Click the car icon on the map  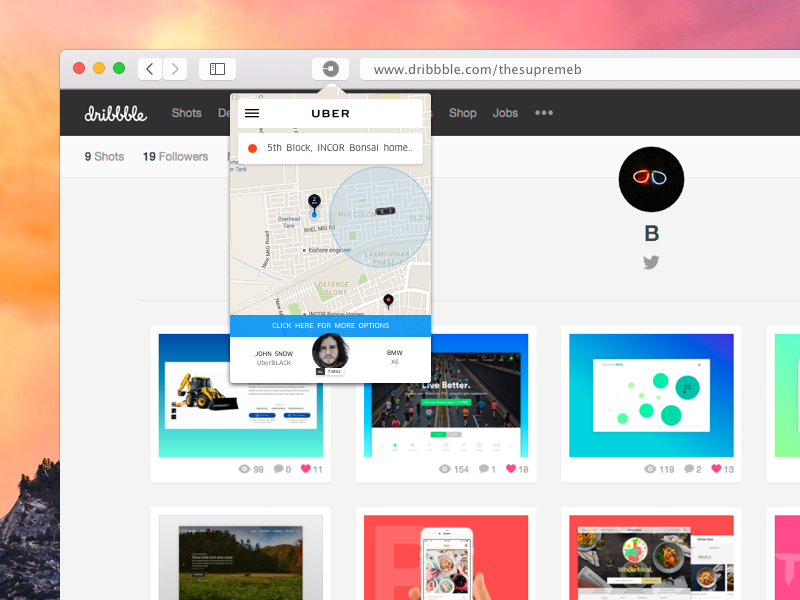(x=385, y=211)
